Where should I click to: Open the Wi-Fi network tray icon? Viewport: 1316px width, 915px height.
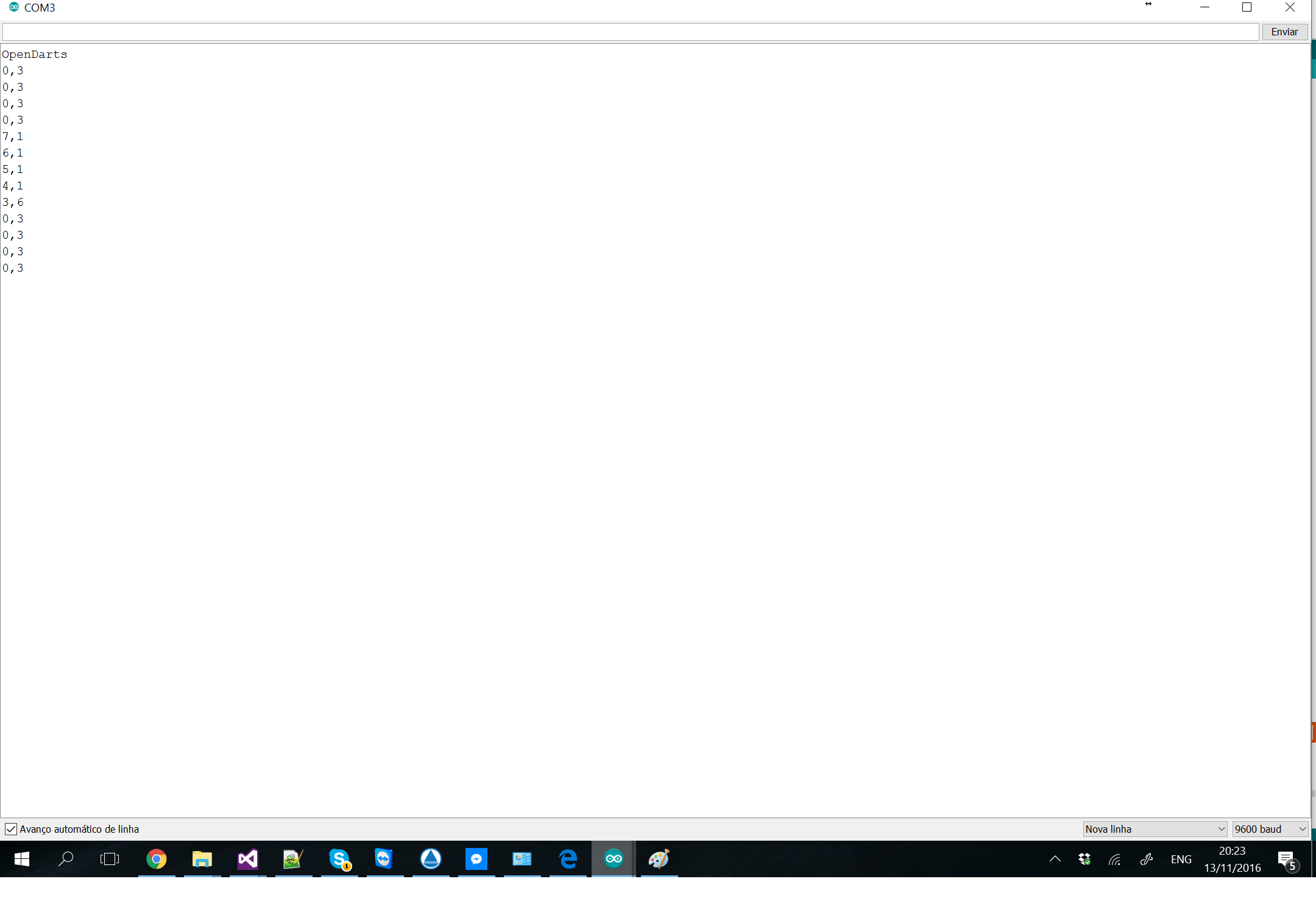1115,860
